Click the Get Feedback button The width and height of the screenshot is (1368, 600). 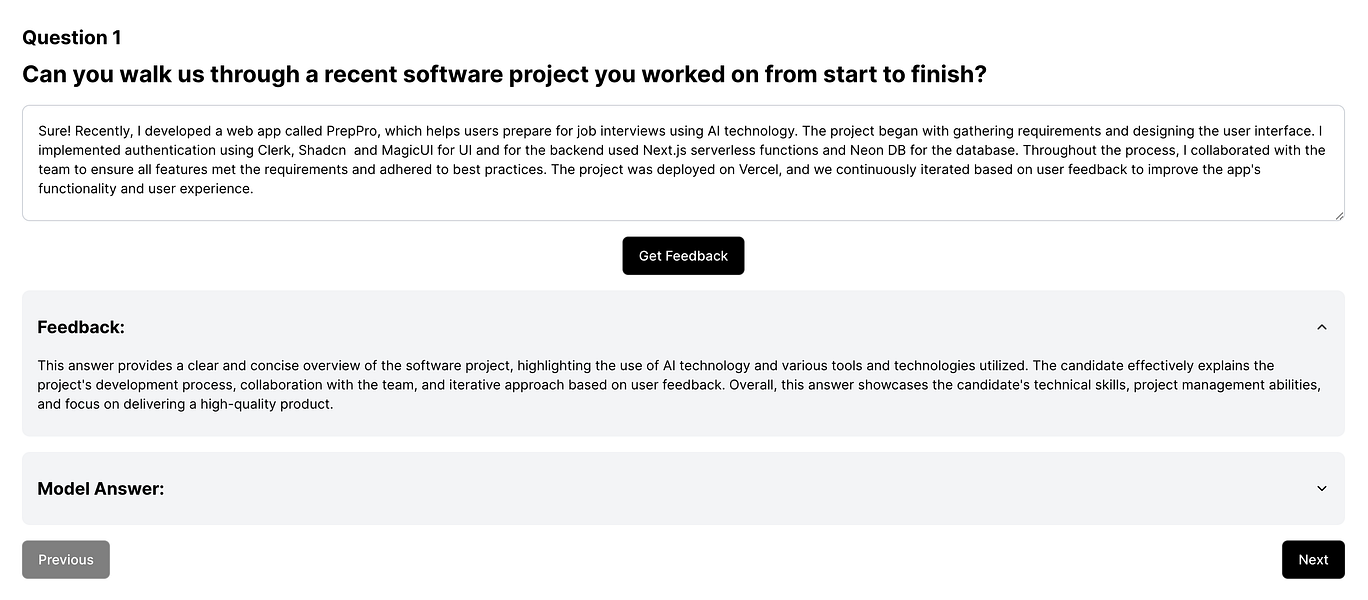[683, 256]
